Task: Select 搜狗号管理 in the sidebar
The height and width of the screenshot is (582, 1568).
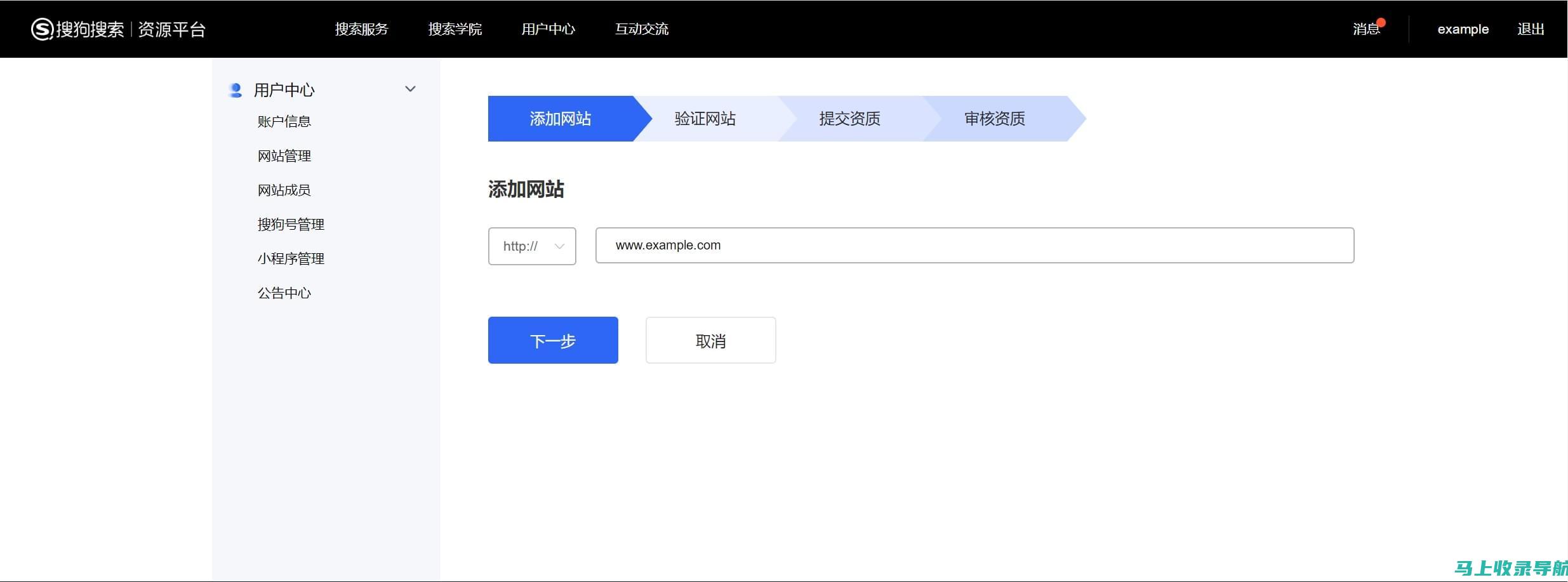Action: point(291,224)
